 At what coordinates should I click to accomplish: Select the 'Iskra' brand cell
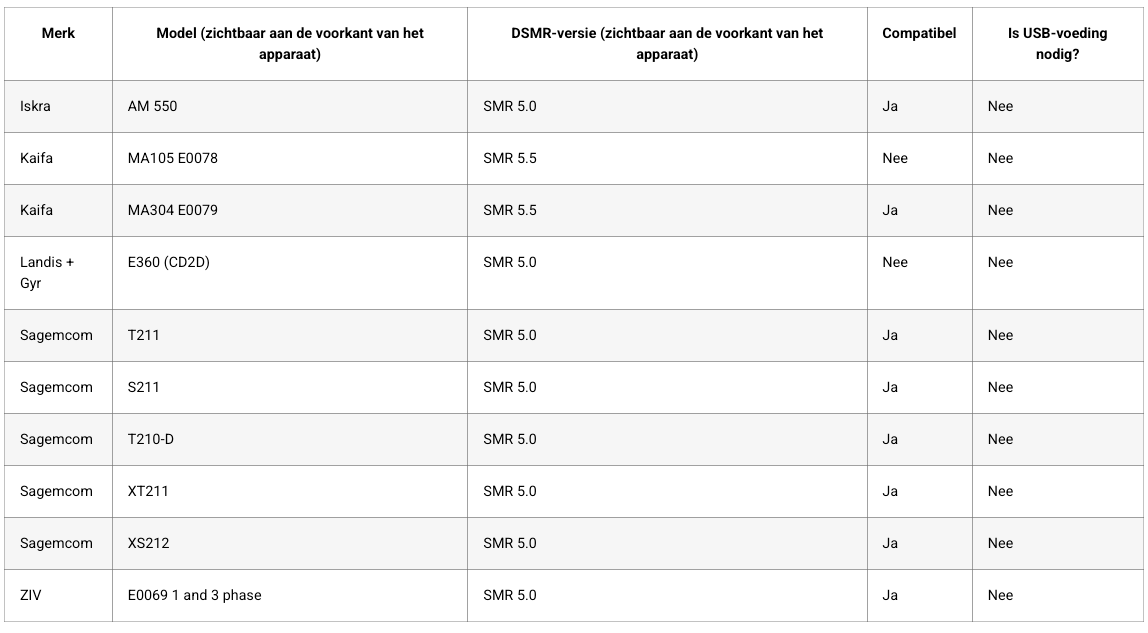click(x=35, y=106)
